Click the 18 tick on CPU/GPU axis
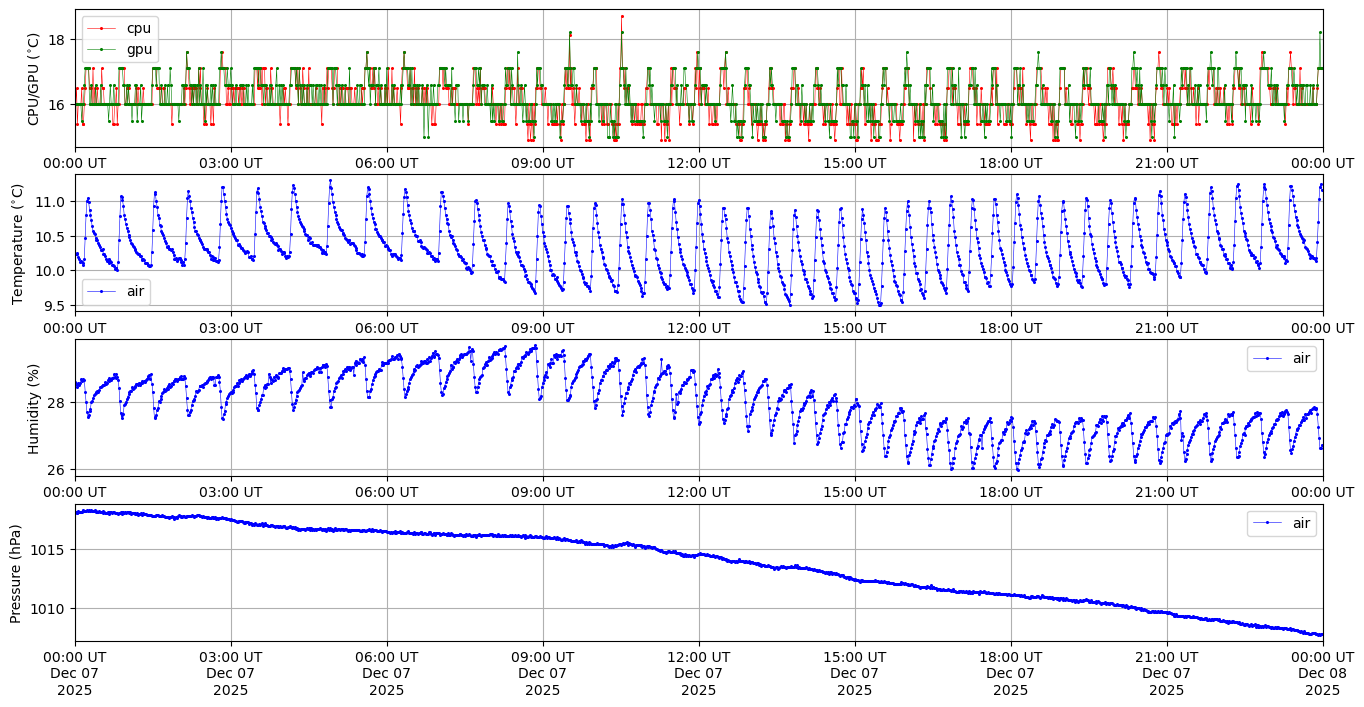 point(56,40)
